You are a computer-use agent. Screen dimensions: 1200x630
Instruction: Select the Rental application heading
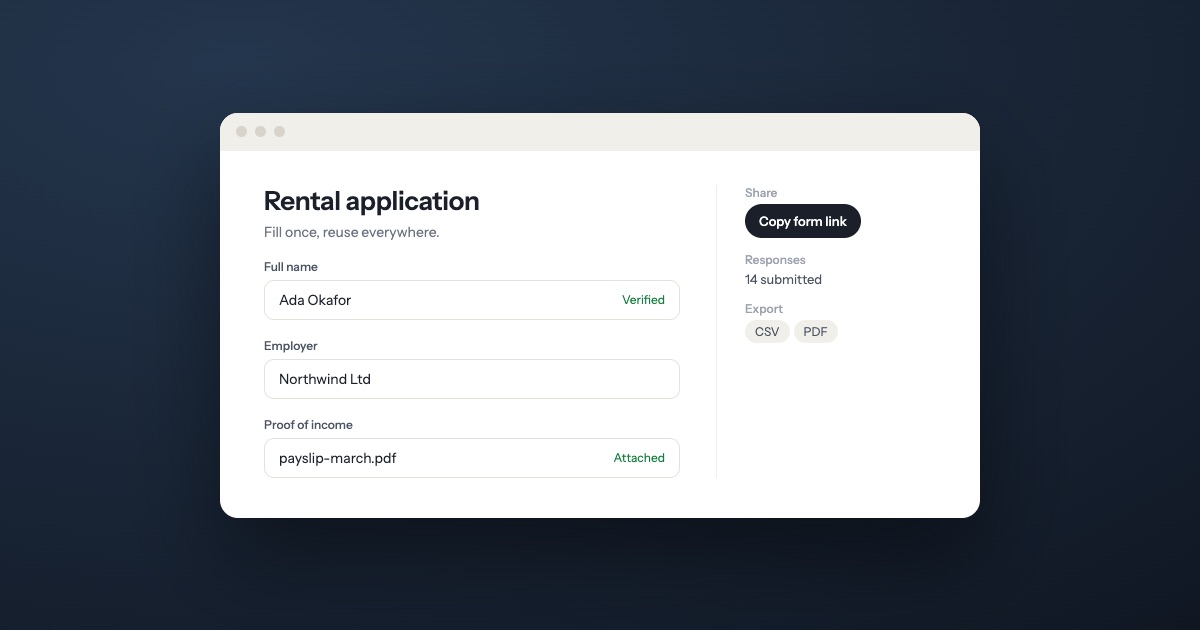tap(371, 201)
